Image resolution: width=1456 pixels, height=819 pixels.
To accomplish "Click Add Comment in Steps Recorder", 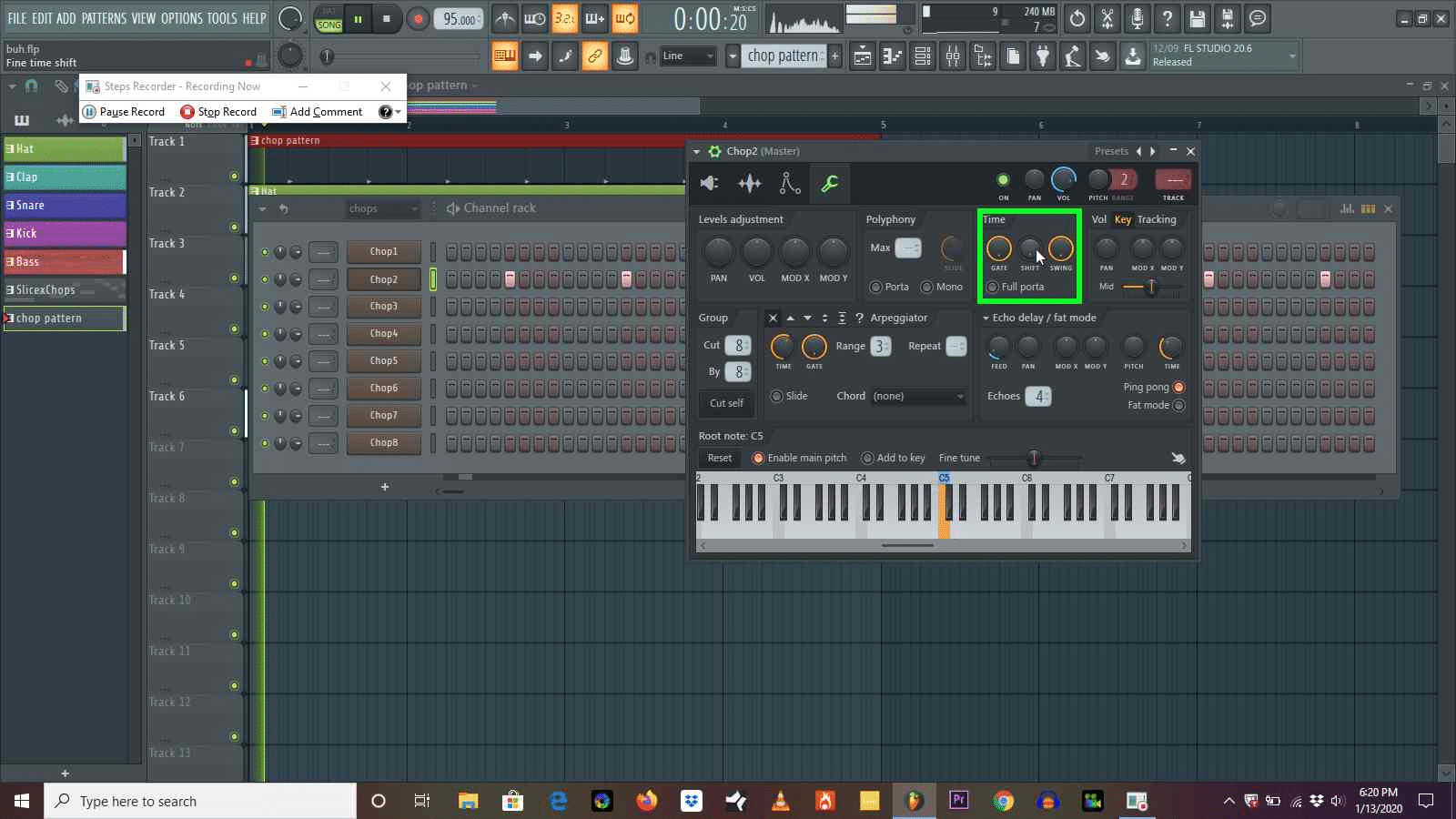I will point(318,112).
